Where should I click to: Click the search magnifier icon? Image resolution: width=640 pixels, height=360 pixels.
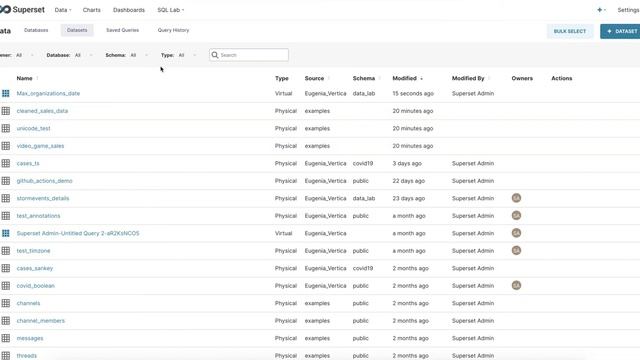(215, 55)
